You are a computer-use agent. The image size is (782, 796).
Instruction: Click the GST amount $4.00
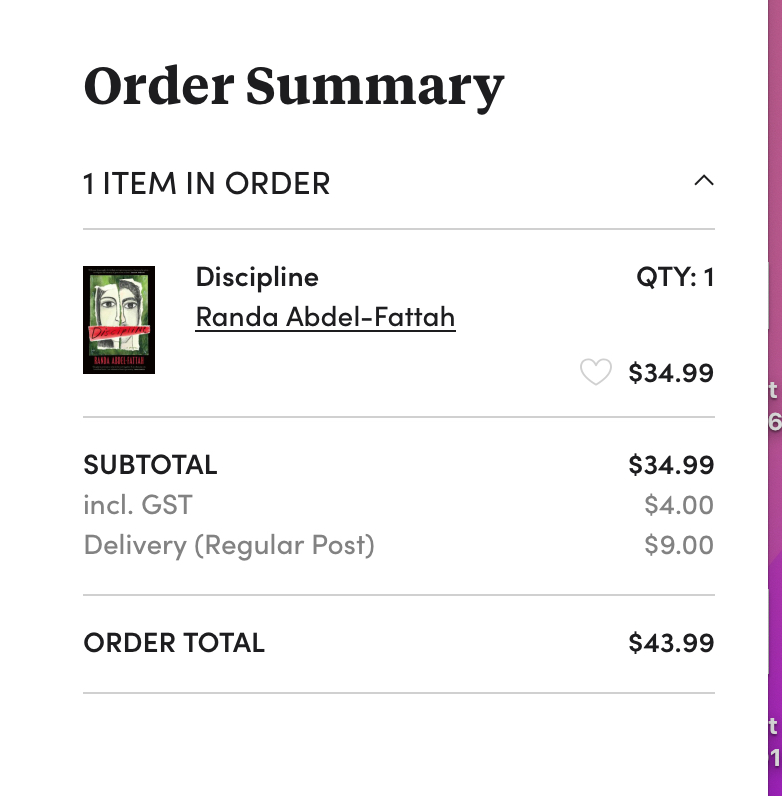[679, 505]
